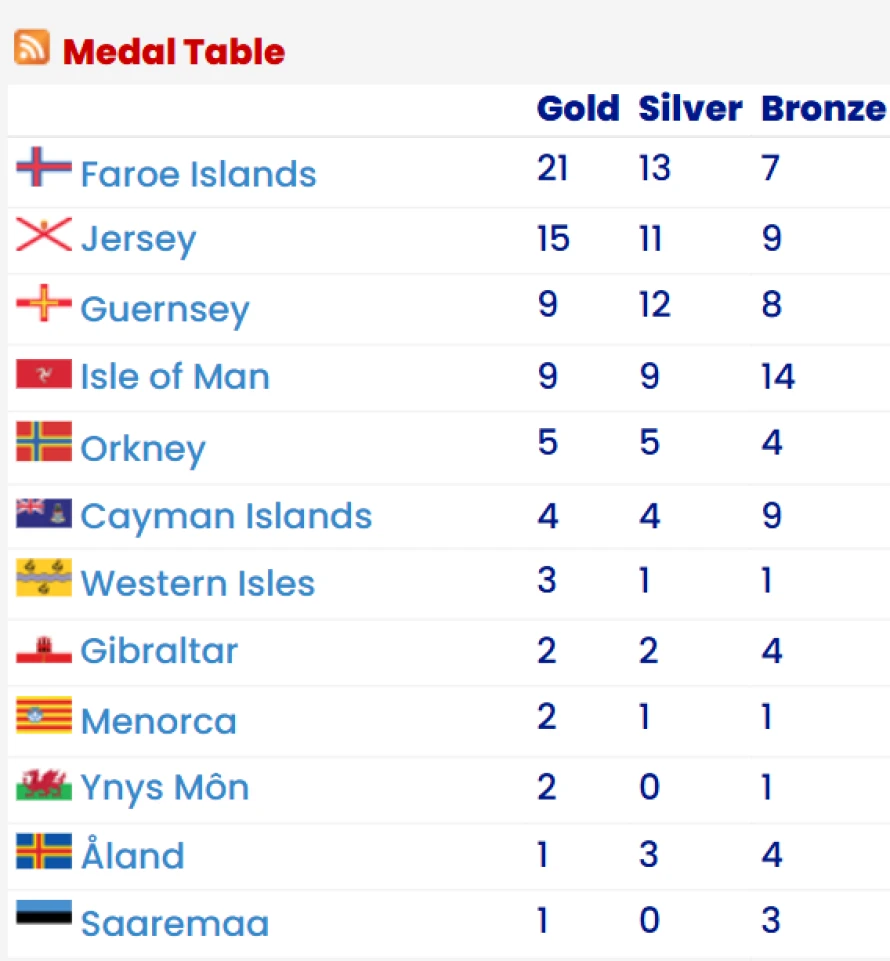890x961 pixels.
Task: Click the Saaremaa flag icon
Action: [x=44, y=912]
